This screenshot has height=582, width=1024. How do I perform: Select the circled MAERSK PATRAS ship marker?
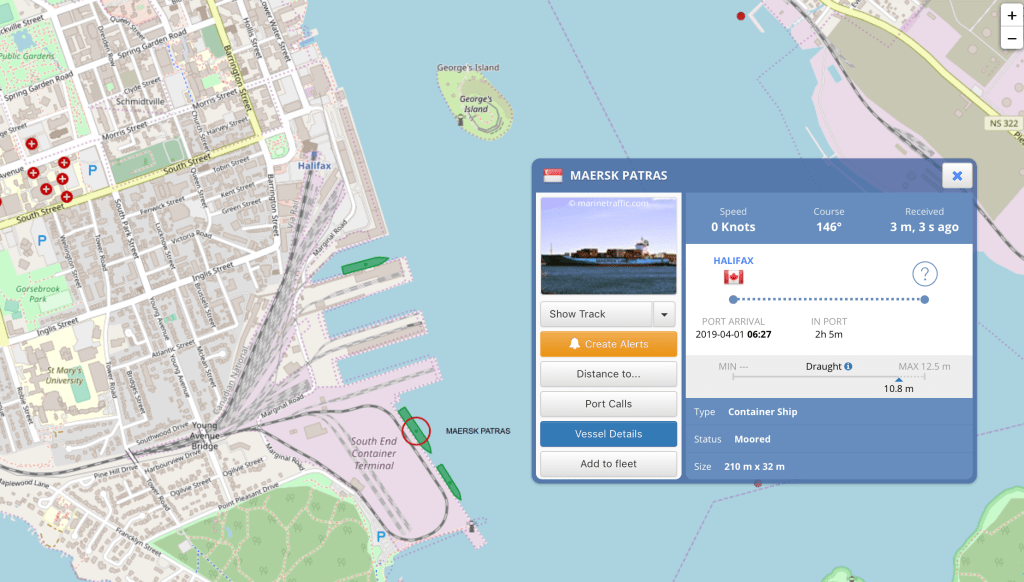pos(415,431)
